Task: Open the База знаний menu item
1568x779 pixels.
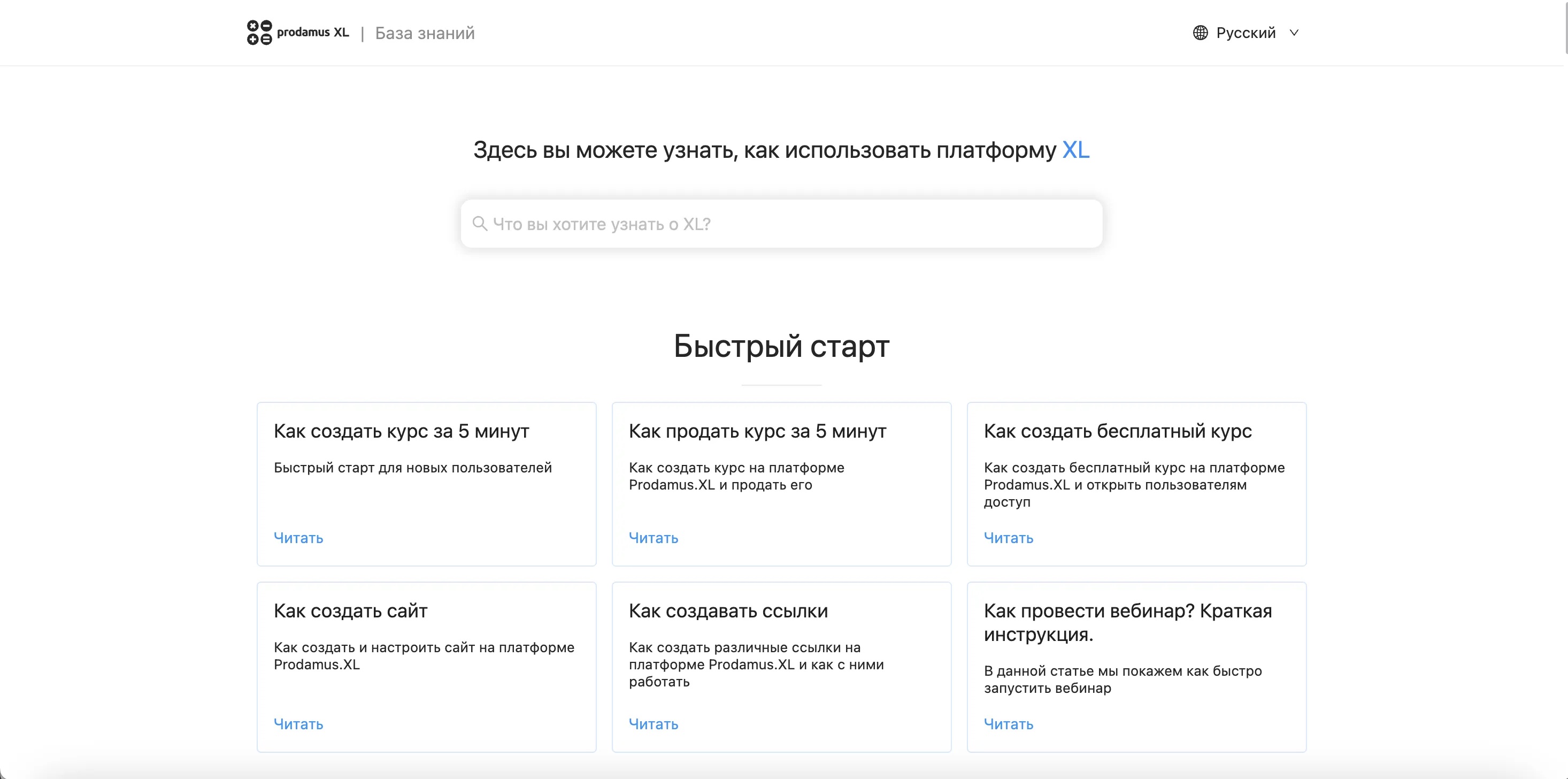Action: coord(425,33)
